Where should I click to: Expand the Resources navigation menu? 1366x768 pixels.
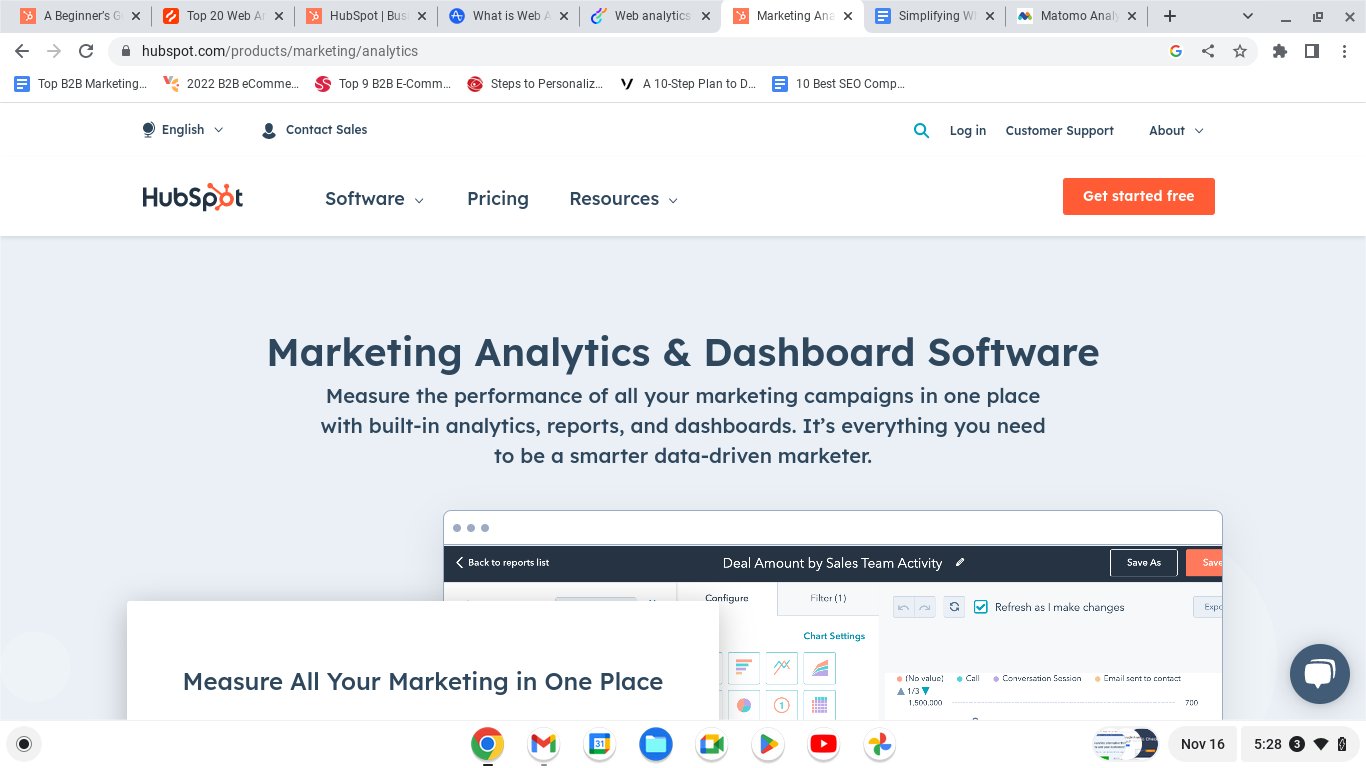(x=622, y=198)
